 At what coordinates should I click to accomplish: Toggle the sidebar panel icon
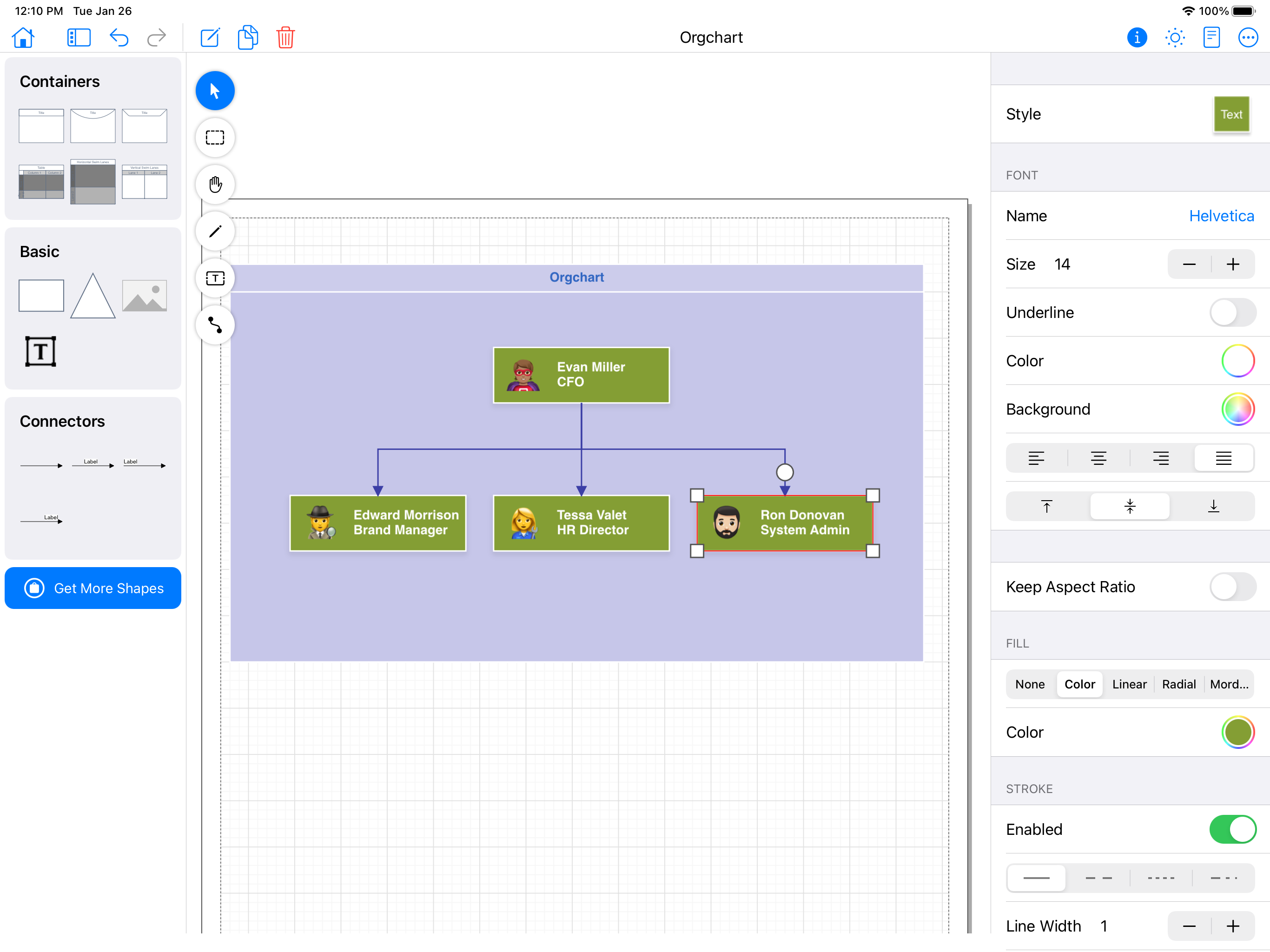click(x=79, y=38)
